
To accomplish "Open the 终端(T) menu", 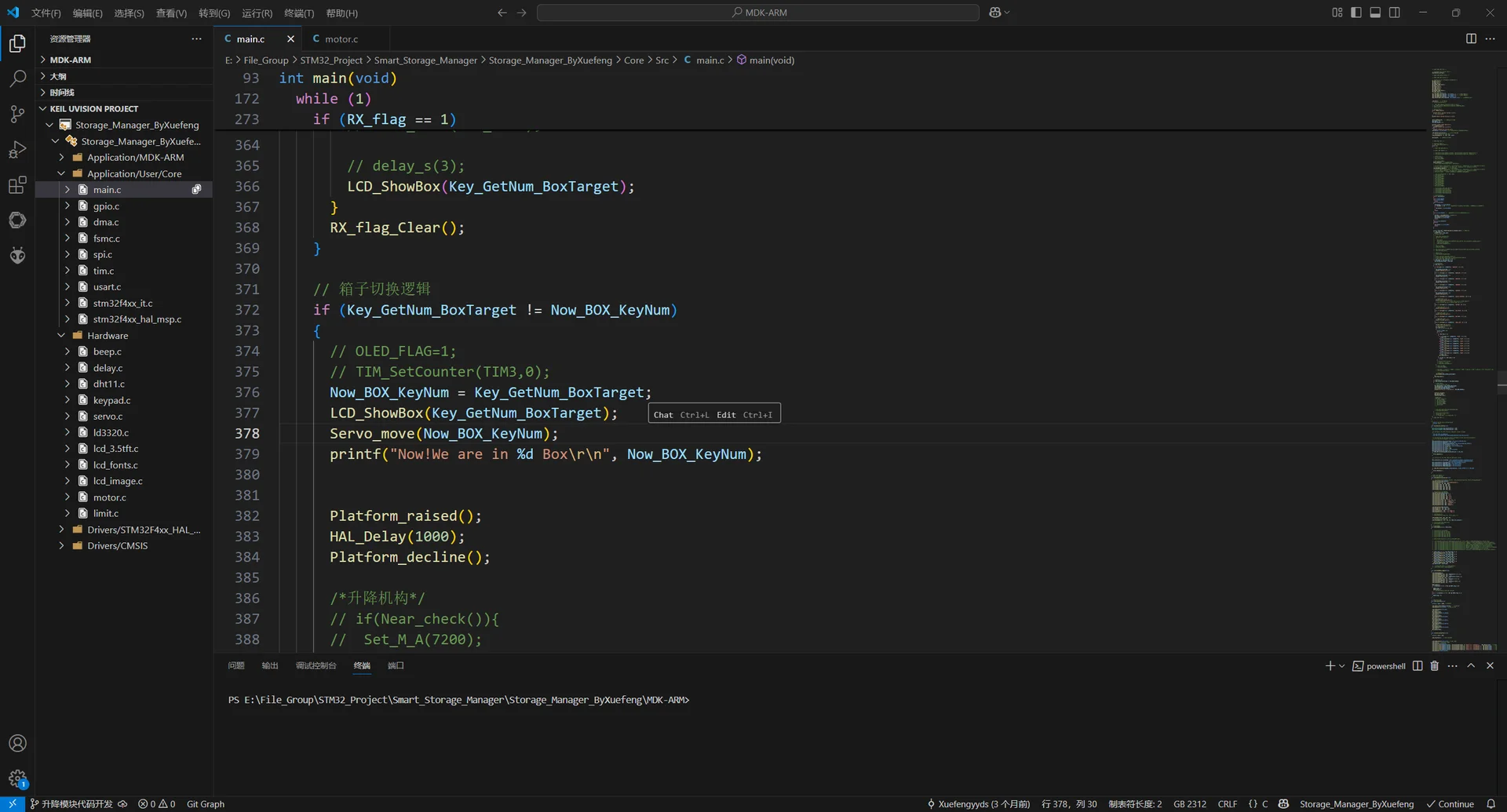I will 298,13.
